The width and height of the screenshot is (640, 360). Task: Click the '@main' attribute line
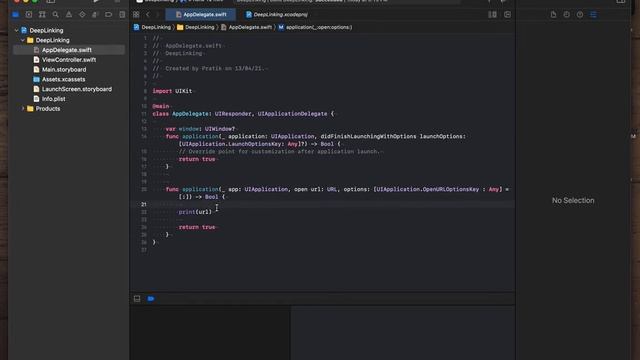coord(161,106)
